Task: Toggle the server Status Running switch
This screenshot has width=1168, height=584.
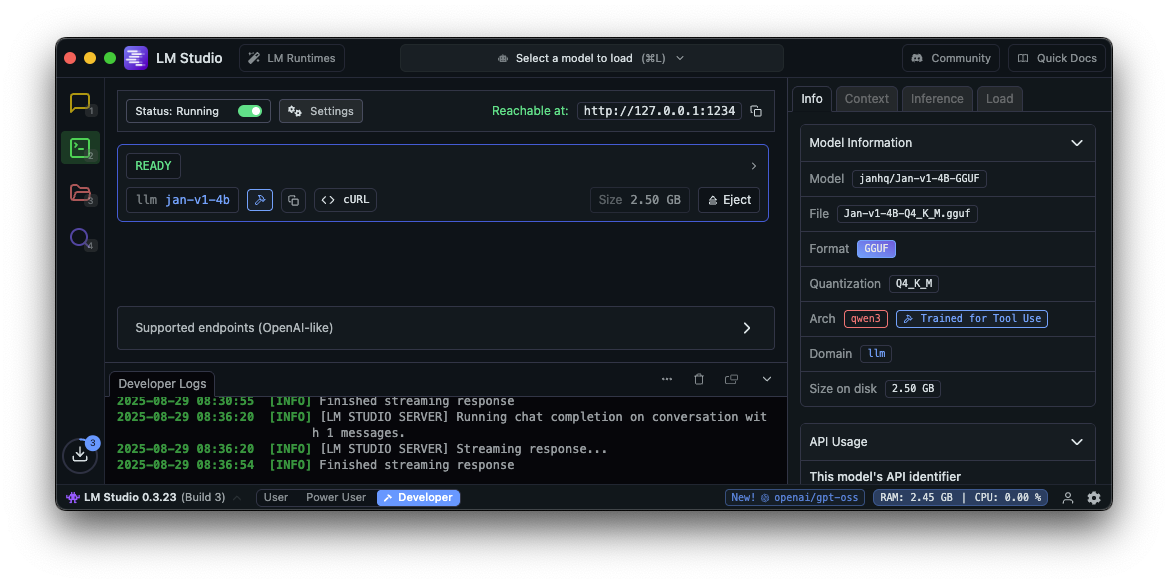Action: (250, 111)
